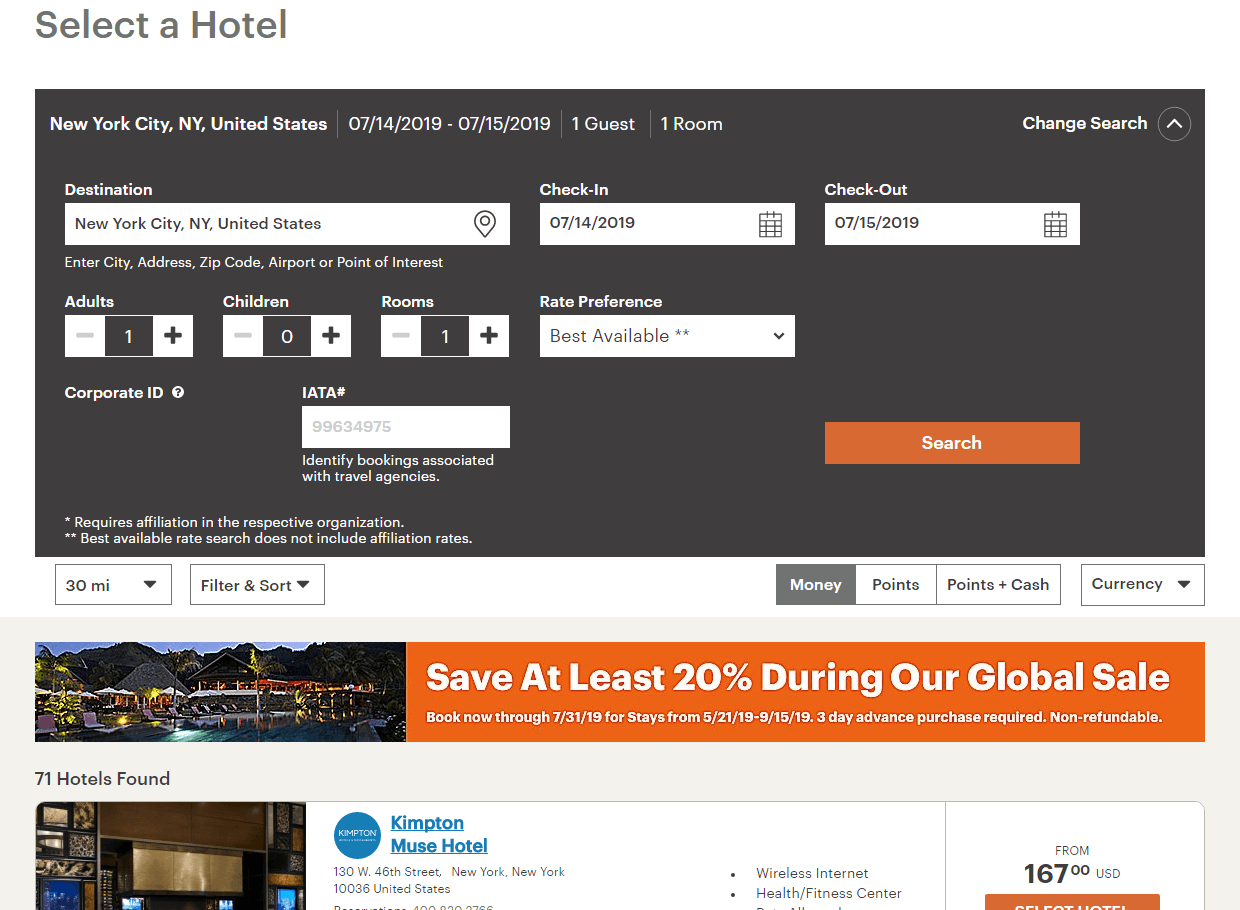Click the Kimpton brand logo icon
Image resolution: width=1240 pixels, height=910 pixels.
[357, 835]
